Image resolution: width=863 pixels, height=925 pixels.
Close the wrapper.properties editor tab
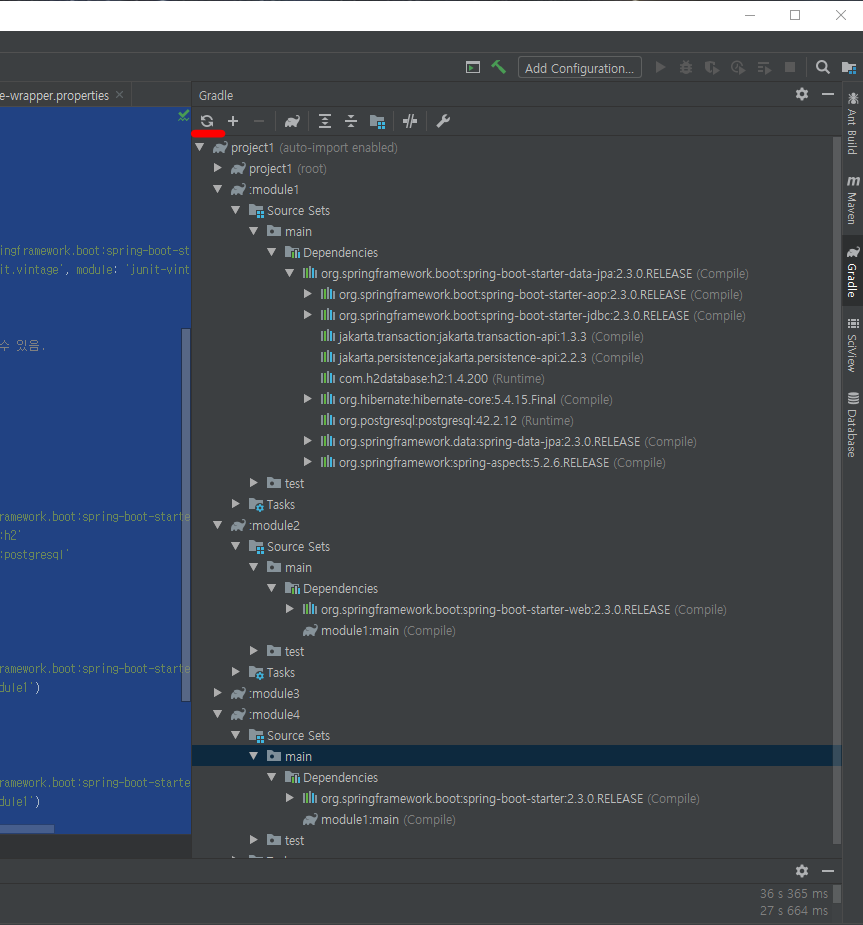pyautogui.click(x=120, y=94)
